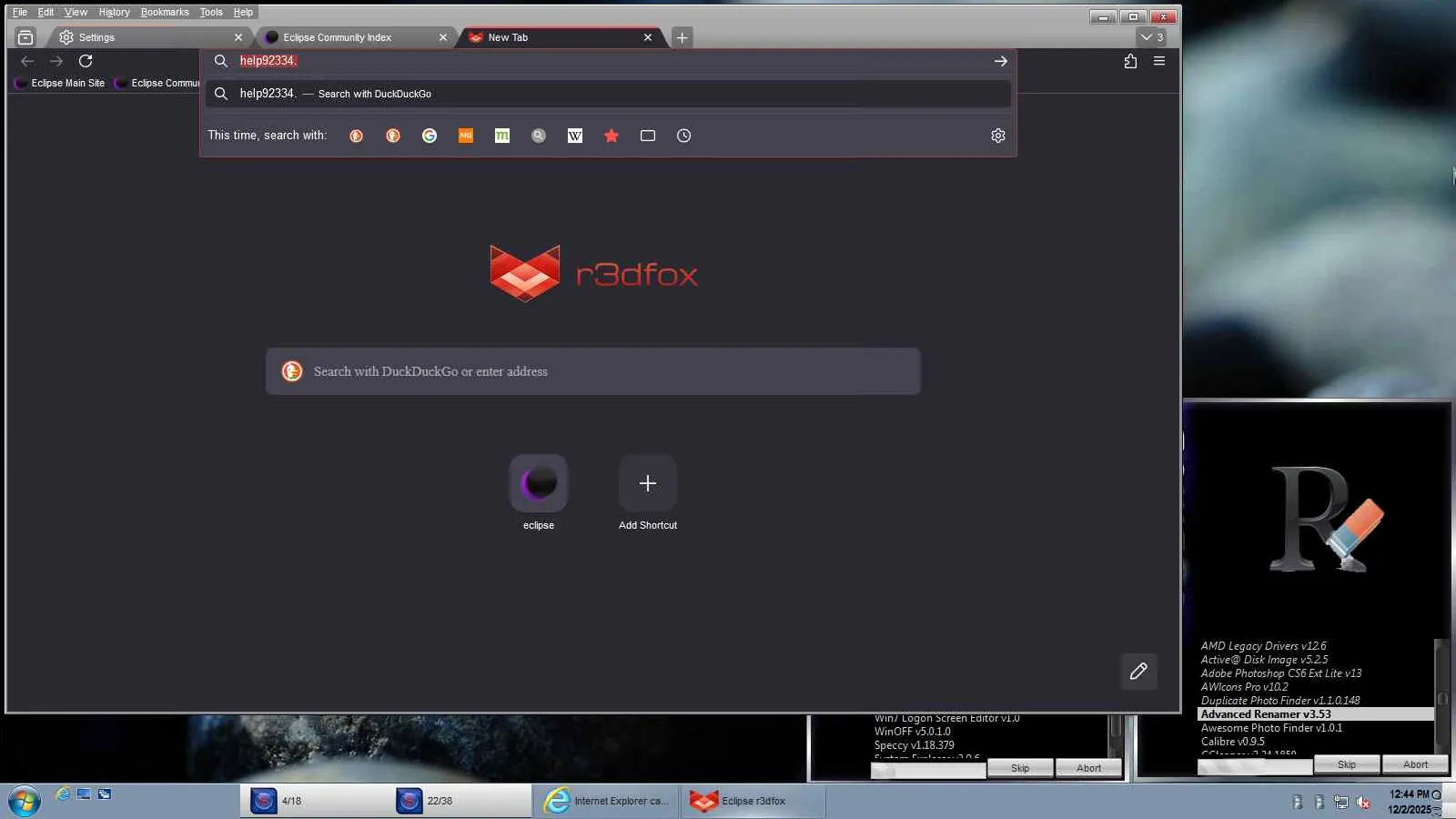Open the Edit menu
This screenshot has width=1456, height=819.
(x=45, y=12)
